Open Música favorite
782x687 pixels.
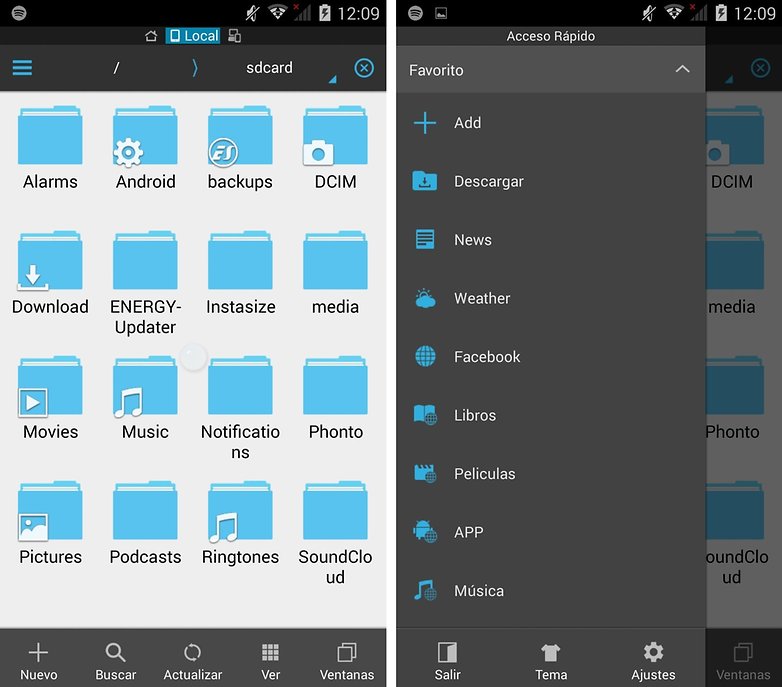click(551, 591)
